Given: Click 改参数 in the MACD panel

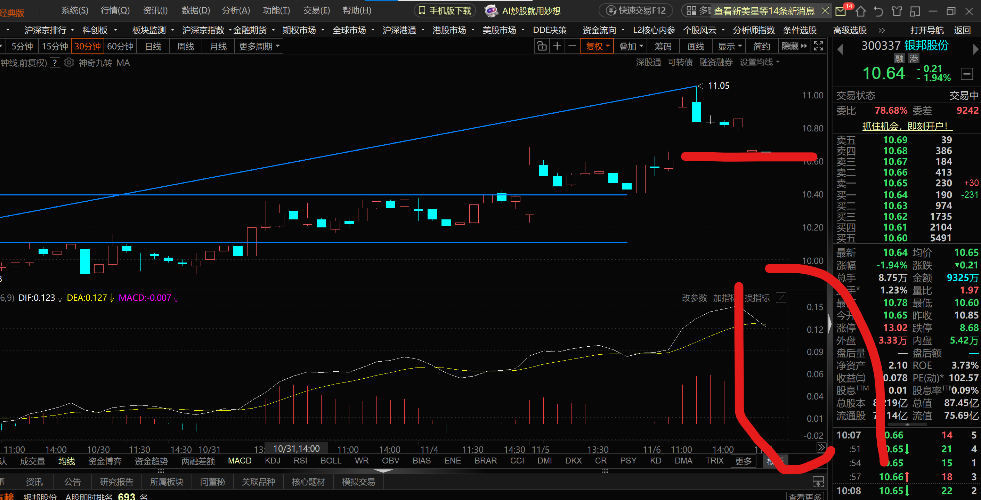Looking at the screenshot, I should coord(694,298).
